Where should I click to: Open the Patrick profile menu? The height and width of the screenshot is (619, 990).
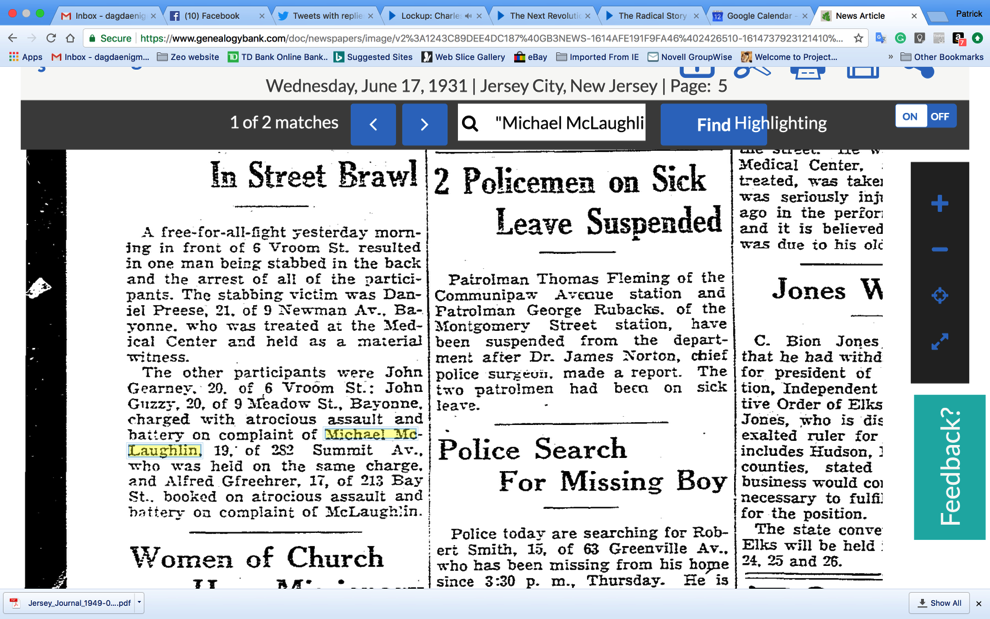pyautogui.click(x=969, y=13)
